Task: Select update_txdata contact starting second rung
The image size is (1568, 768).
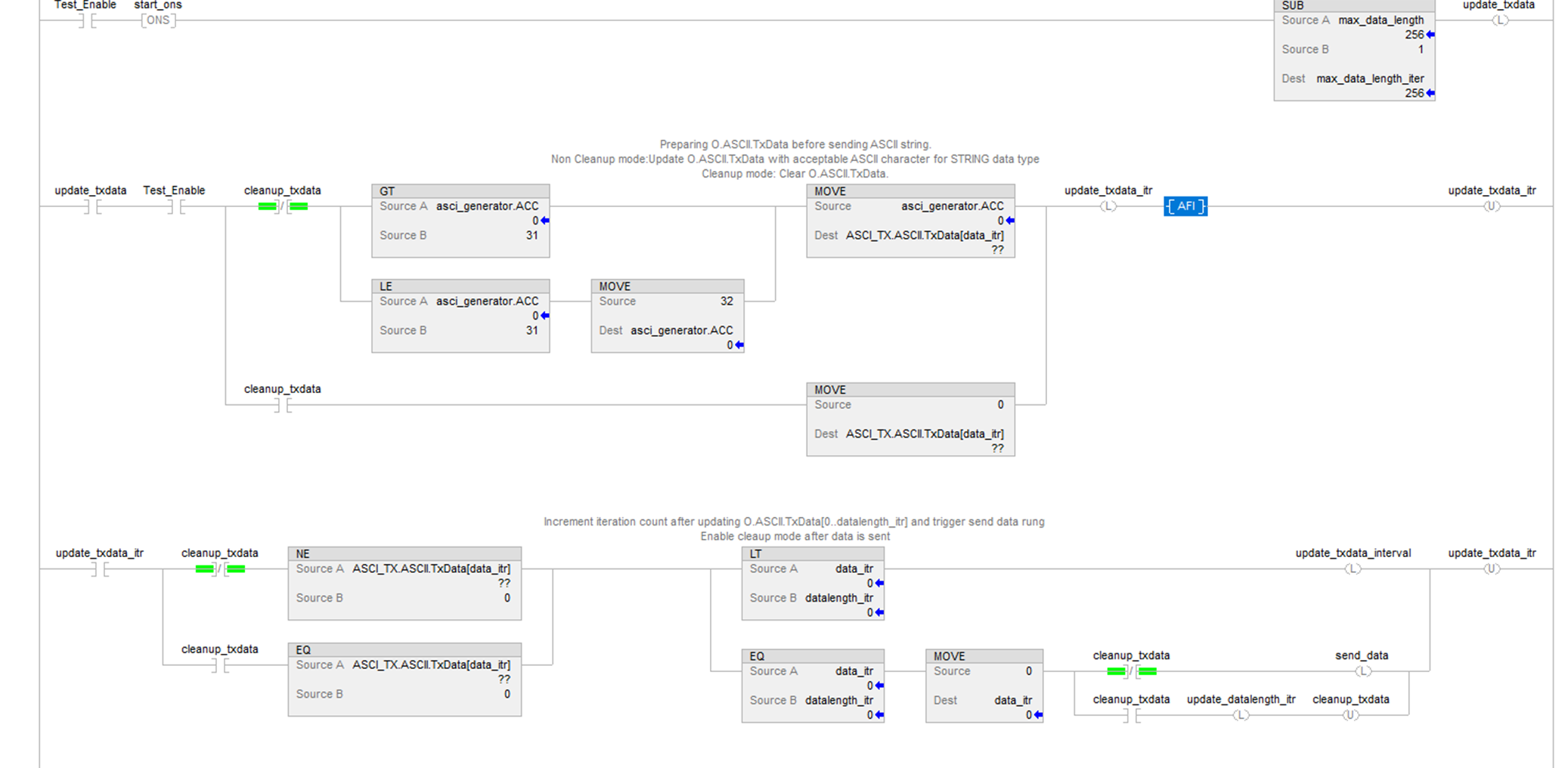Action: click(91, 206)
